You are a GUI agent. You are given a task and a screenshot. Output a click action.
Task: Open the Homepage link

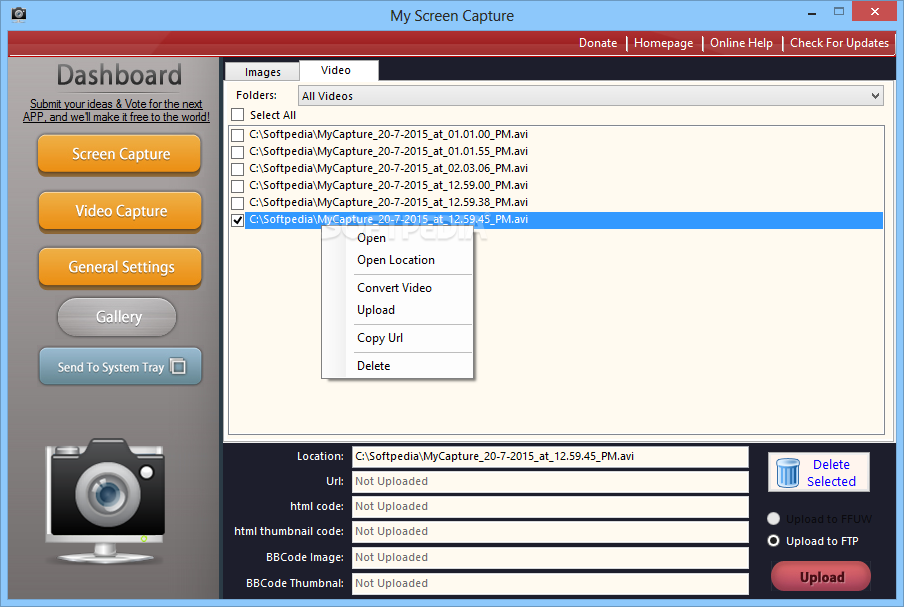[664, 43]
